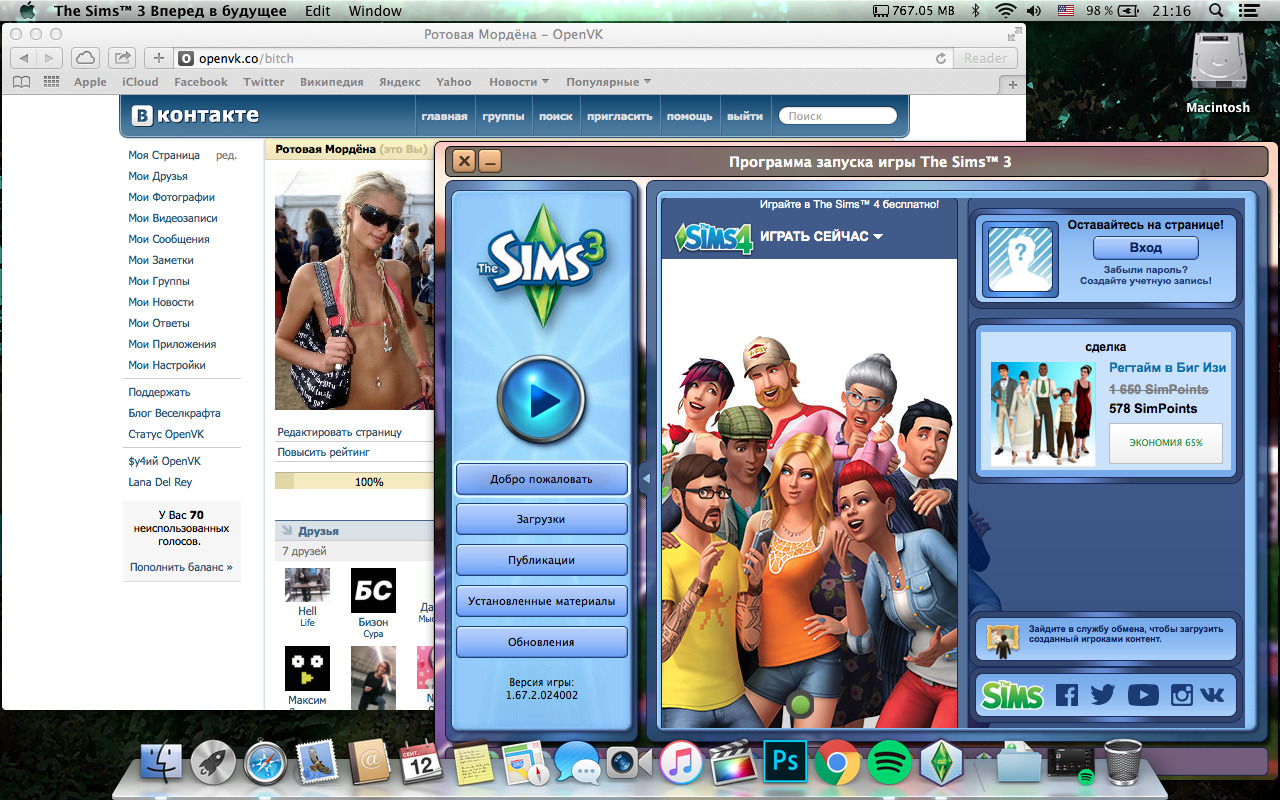Screen dimensions: 1280x800
Task: Open the Регтайм в Биг Изи deal link
Action: tap(1167, 368)
